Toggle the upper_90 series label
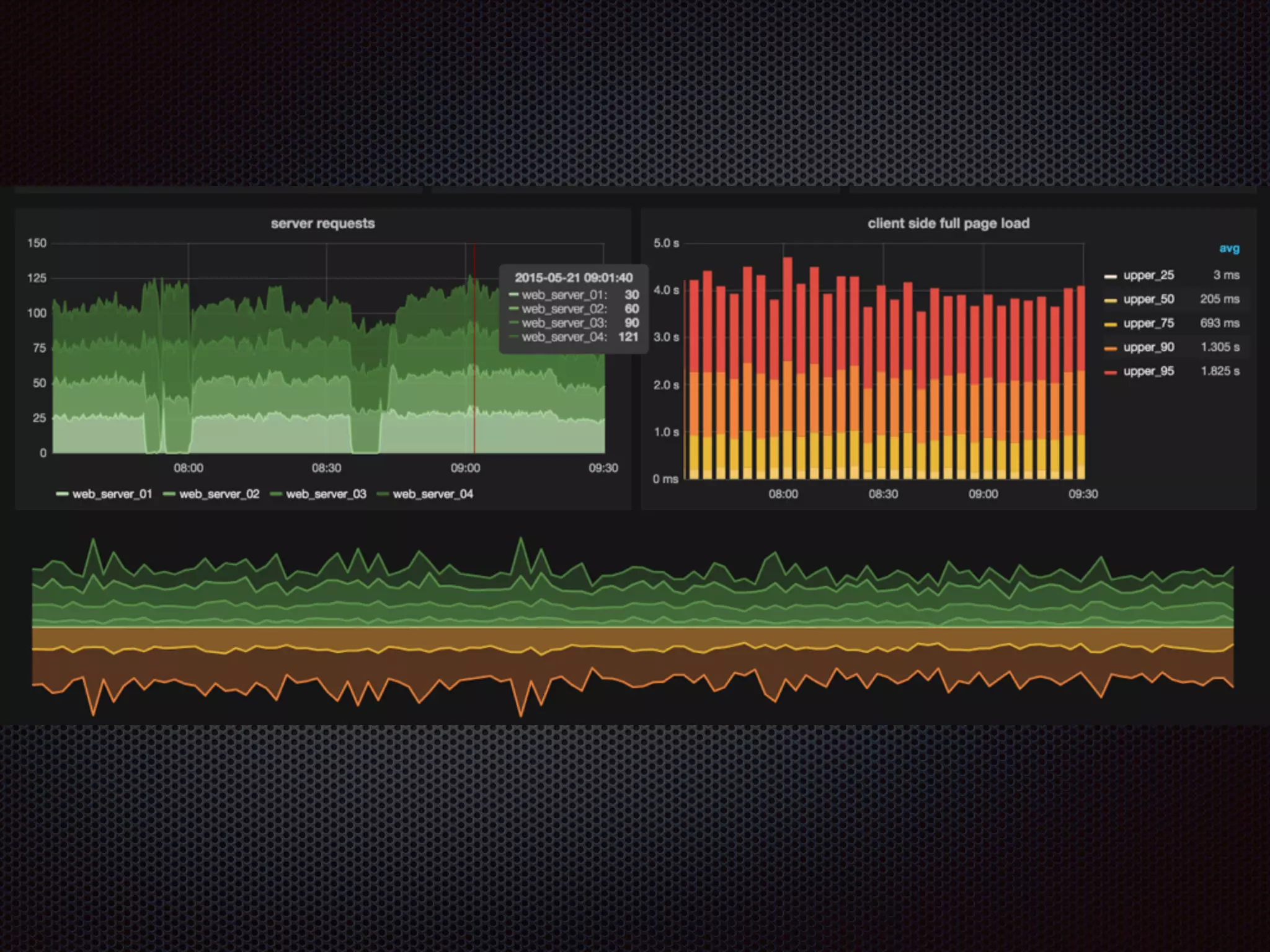Viewport: 1270px width, 952px height. [1148, 347]
